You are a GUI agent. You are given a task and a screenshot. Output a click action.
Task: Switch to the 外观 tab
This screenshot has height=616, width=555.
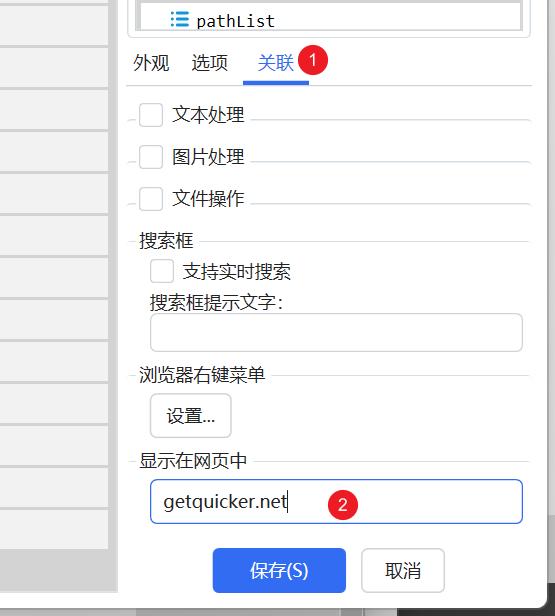[x=151, y=63]
